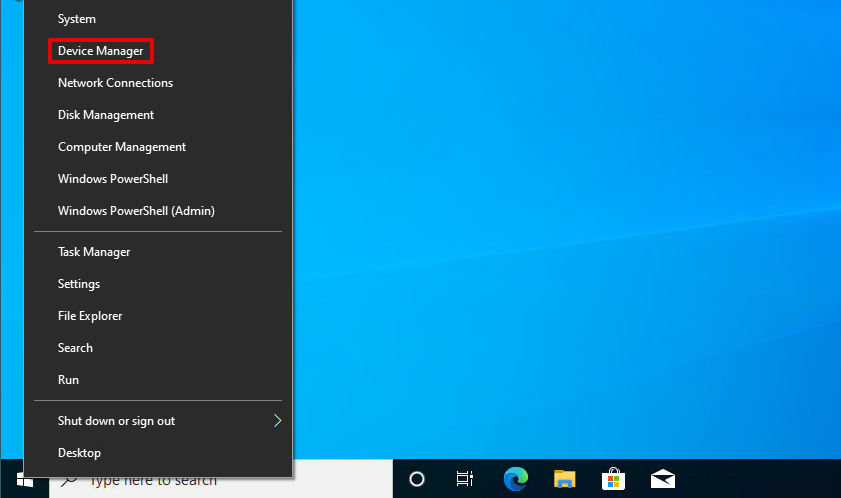Open the Mail app on the taskbar
The image size is (841, 498).
point(662,479)
